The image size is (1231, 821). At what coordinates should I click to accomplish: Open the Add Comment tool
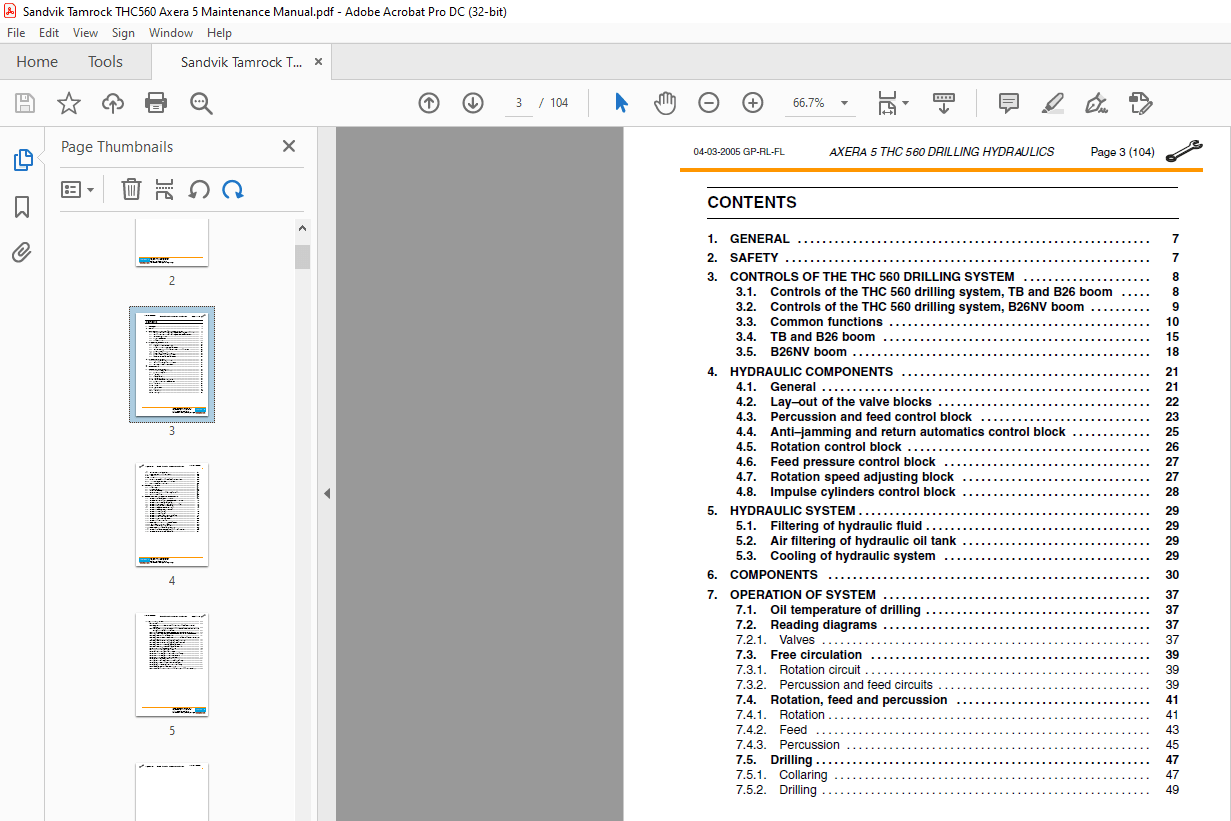[x=1007, y=102]
